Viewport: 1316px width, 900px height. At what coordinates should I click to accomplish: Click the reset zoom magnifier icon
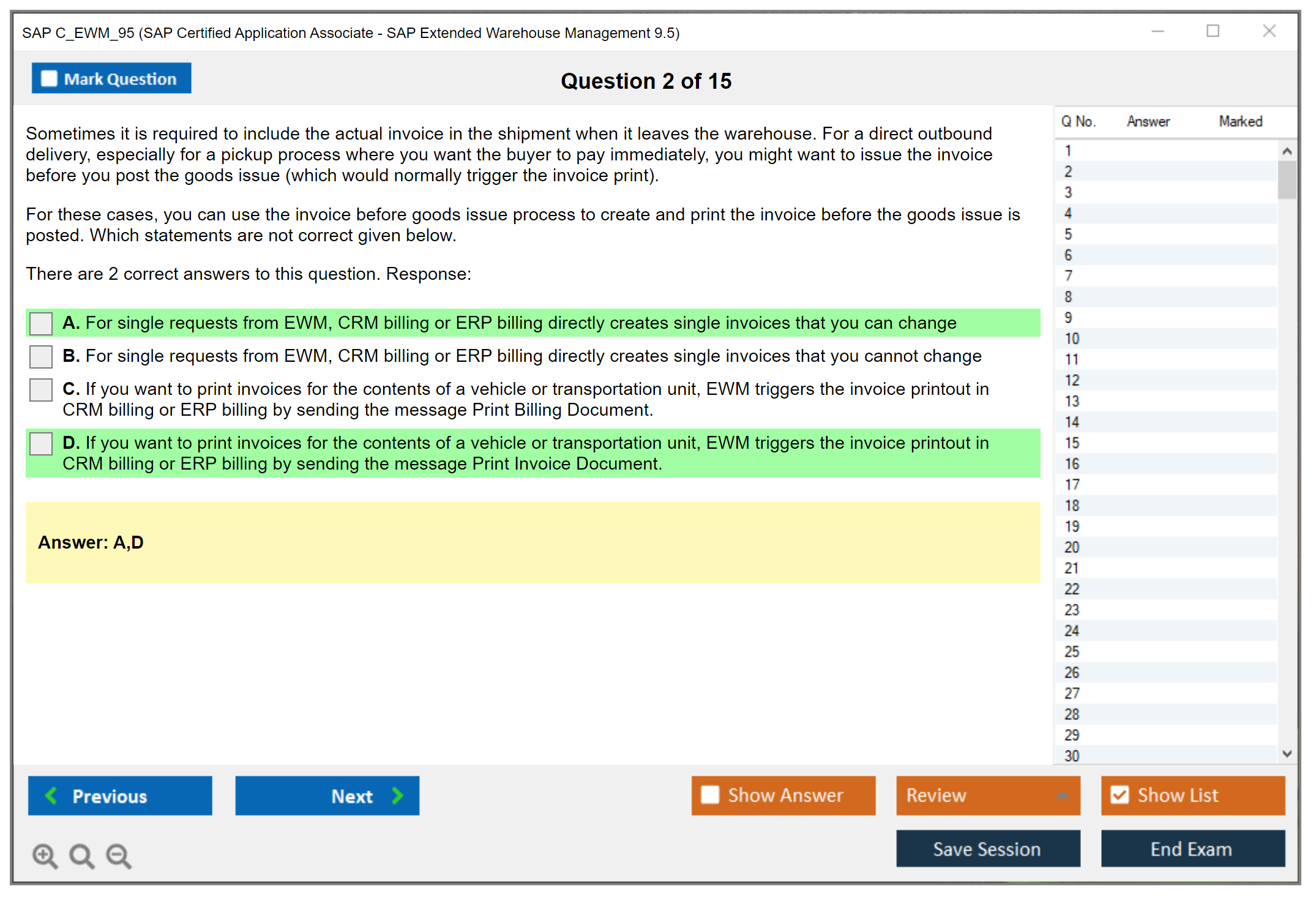pos(81,855)
